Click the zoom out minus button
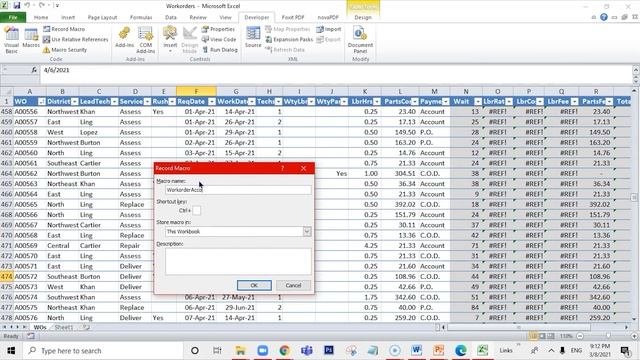 [x=580, y=336]
